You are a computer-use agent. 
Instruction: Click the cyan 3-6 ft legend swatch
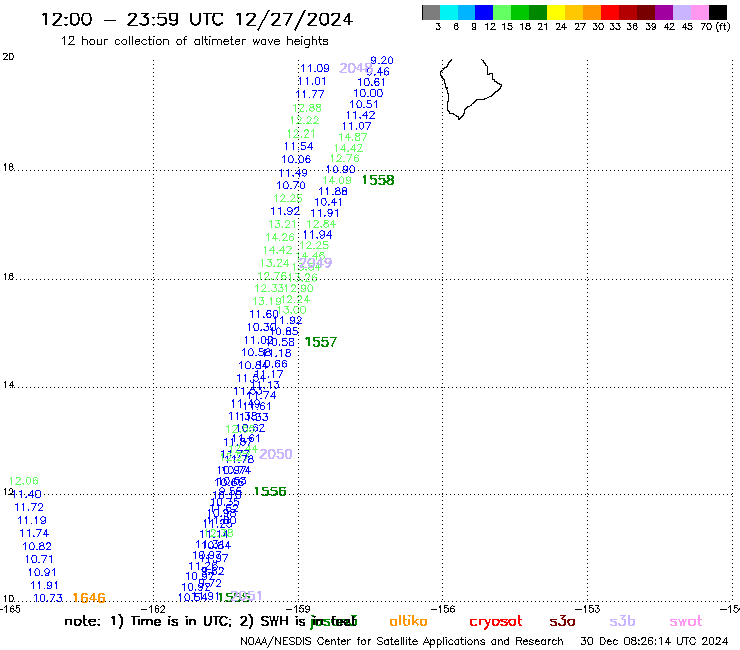click(448, 12)
